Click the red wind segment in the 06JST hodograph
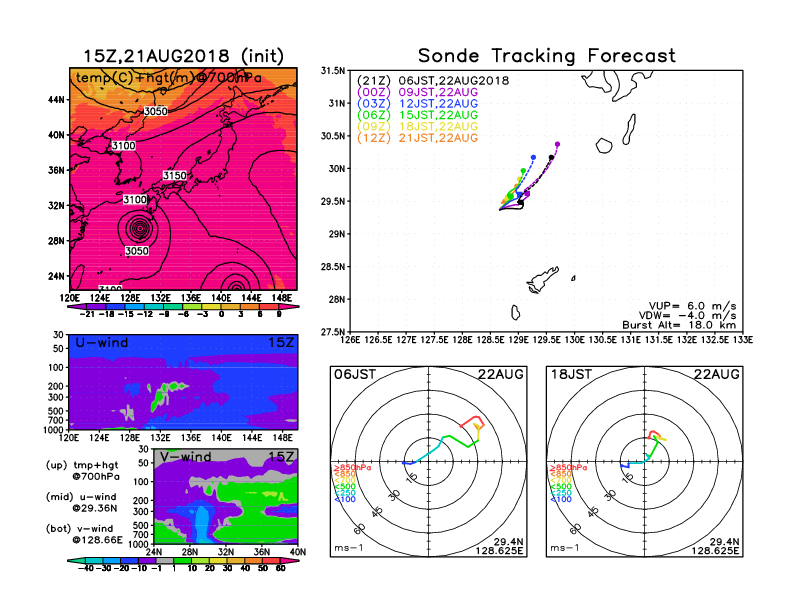This screenshot has height=612, width=792. [x=474, y=420]
